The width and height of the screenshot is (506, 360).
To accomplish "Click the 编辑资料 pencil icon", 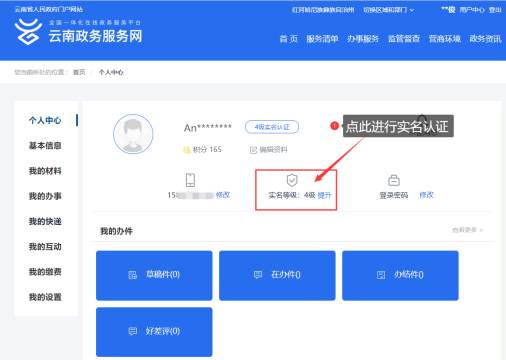I will 254,150.
